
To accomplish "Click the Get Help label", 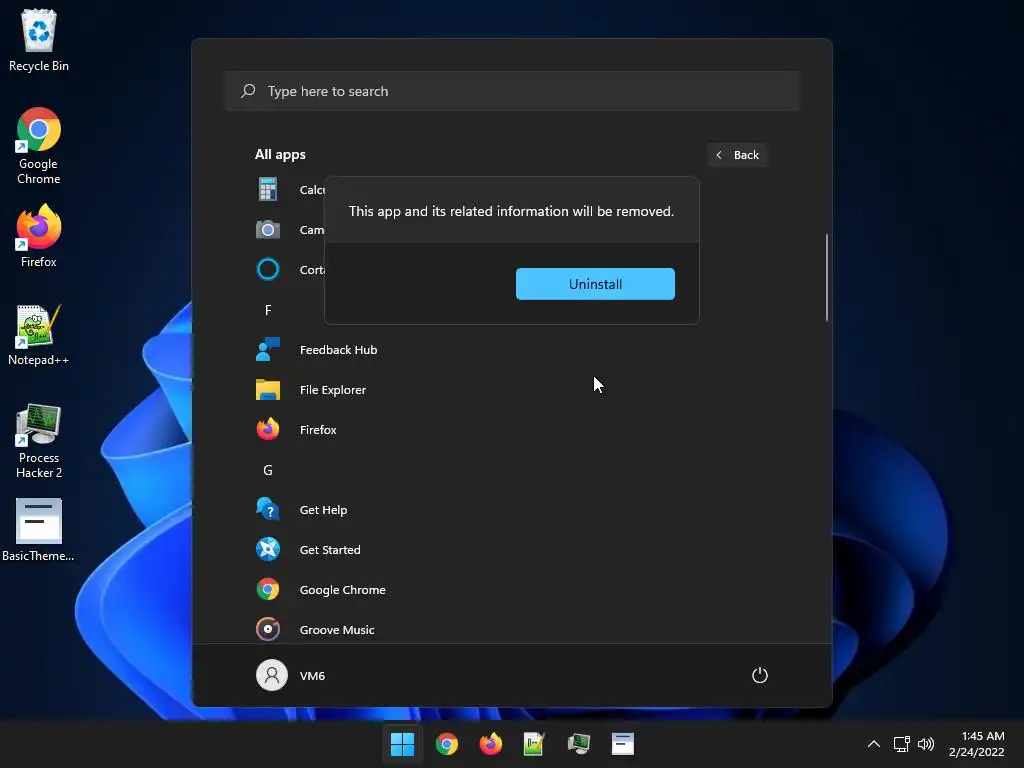I will (x=323, y=510).
